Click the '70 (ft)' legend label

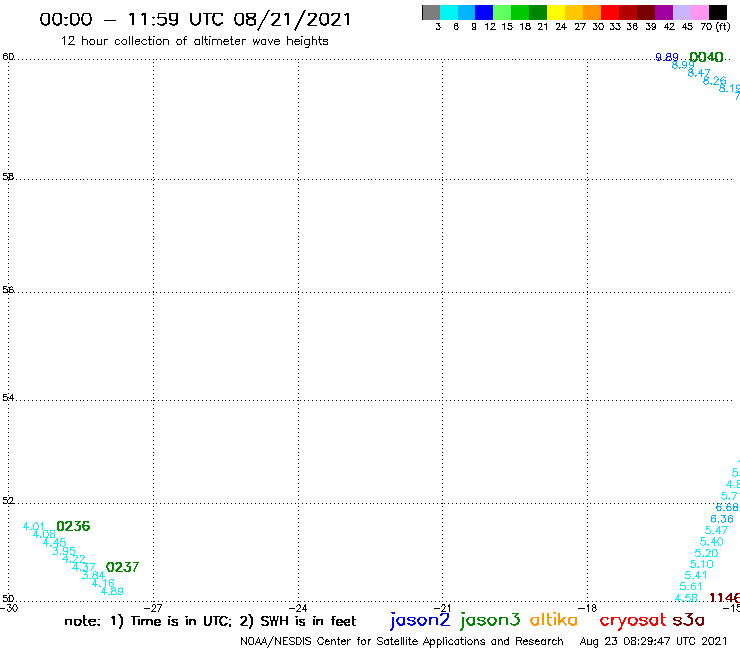[x=715, y=27]
